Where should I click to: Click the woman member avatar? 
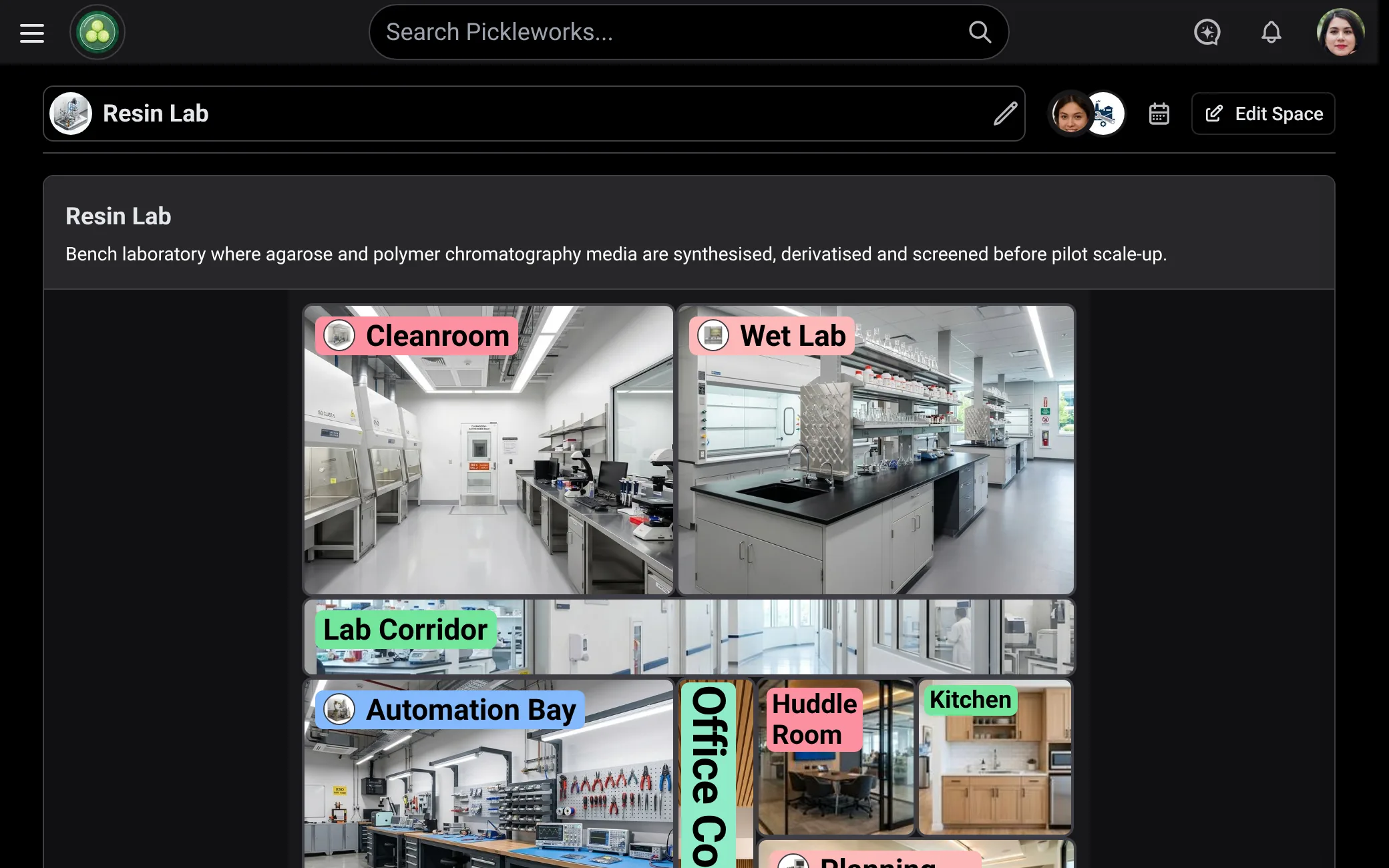pyautogui.click(x=1070, y=114)
